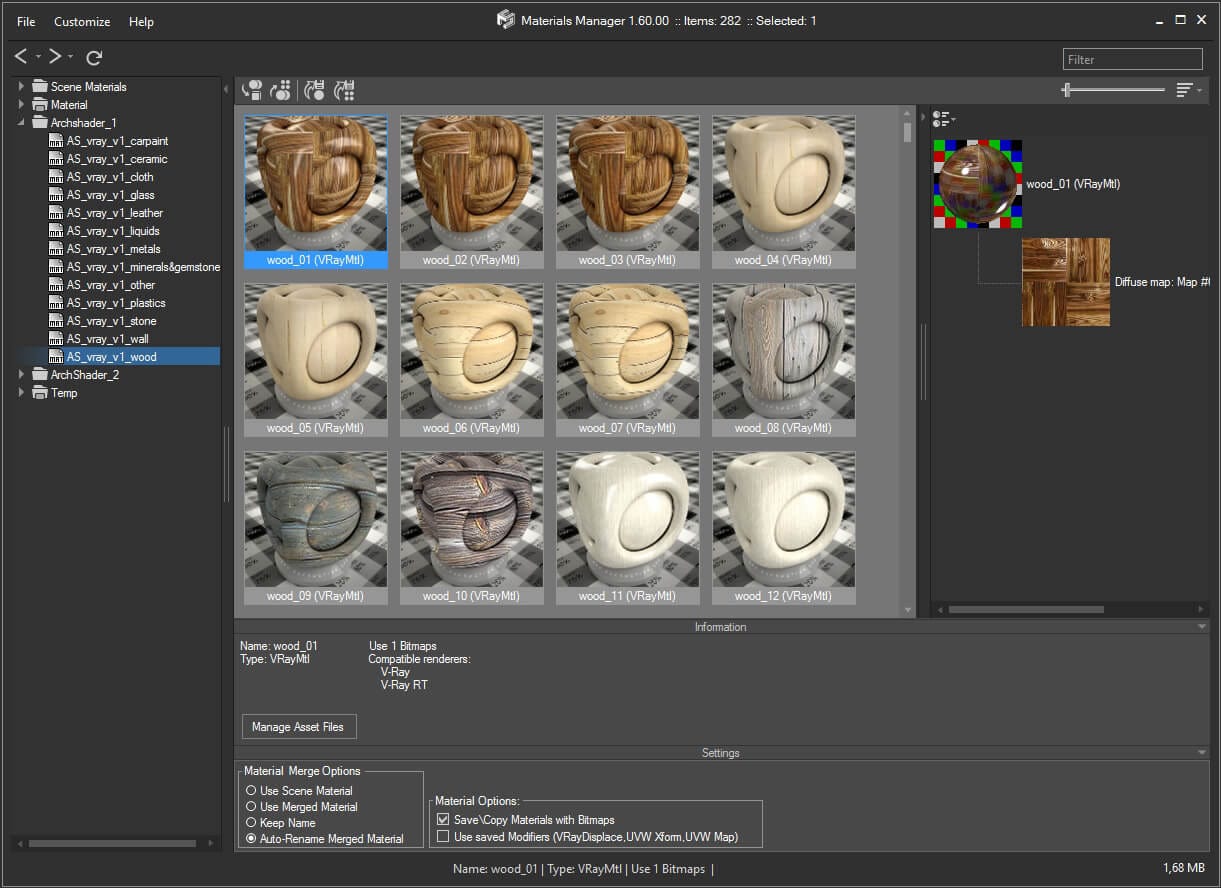Viewport: 1221px width, 888px height.
Task: Open the Customize menu
Action: click(82, 21)
